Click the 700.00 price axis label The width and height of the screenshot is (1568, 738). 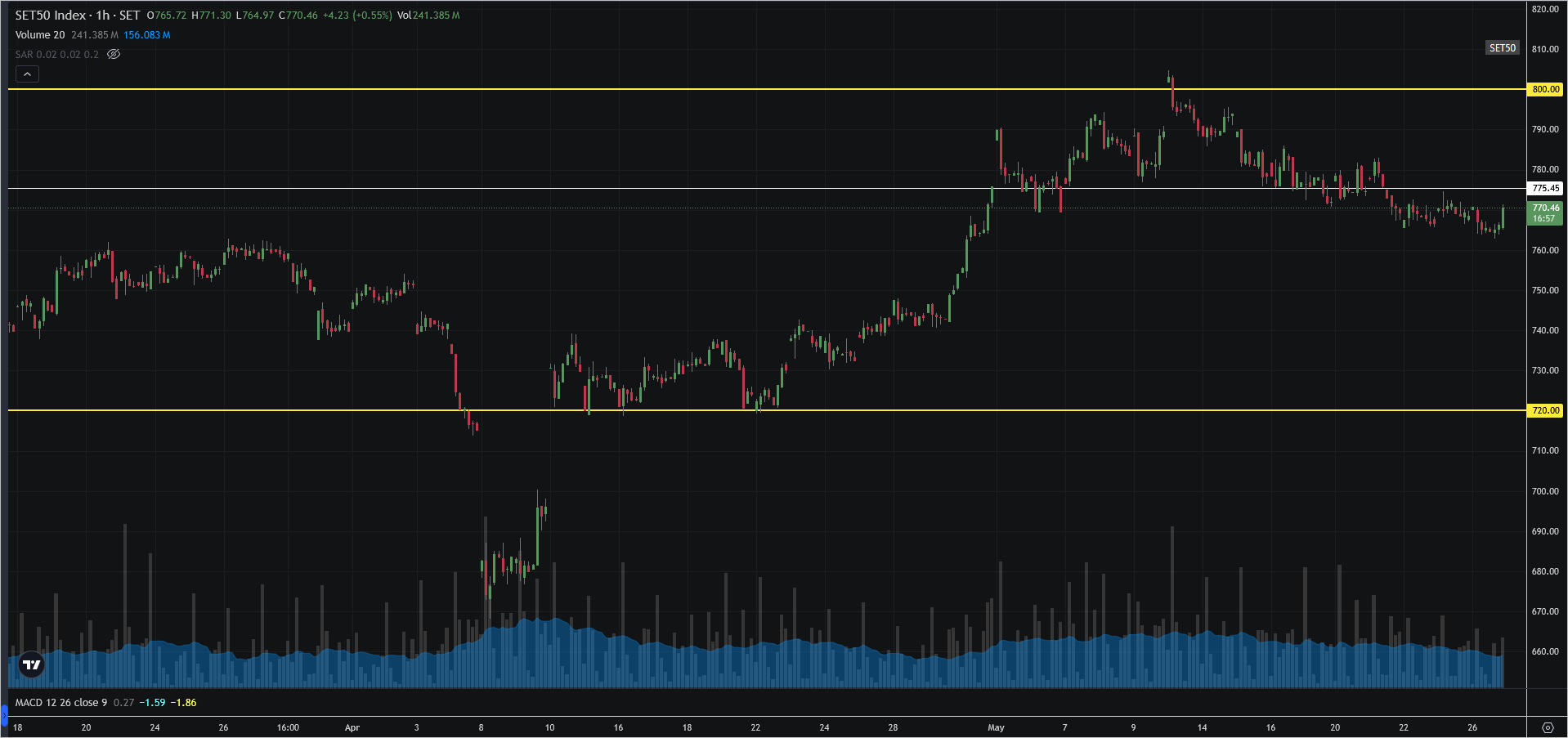click(x=1545, y=491)
